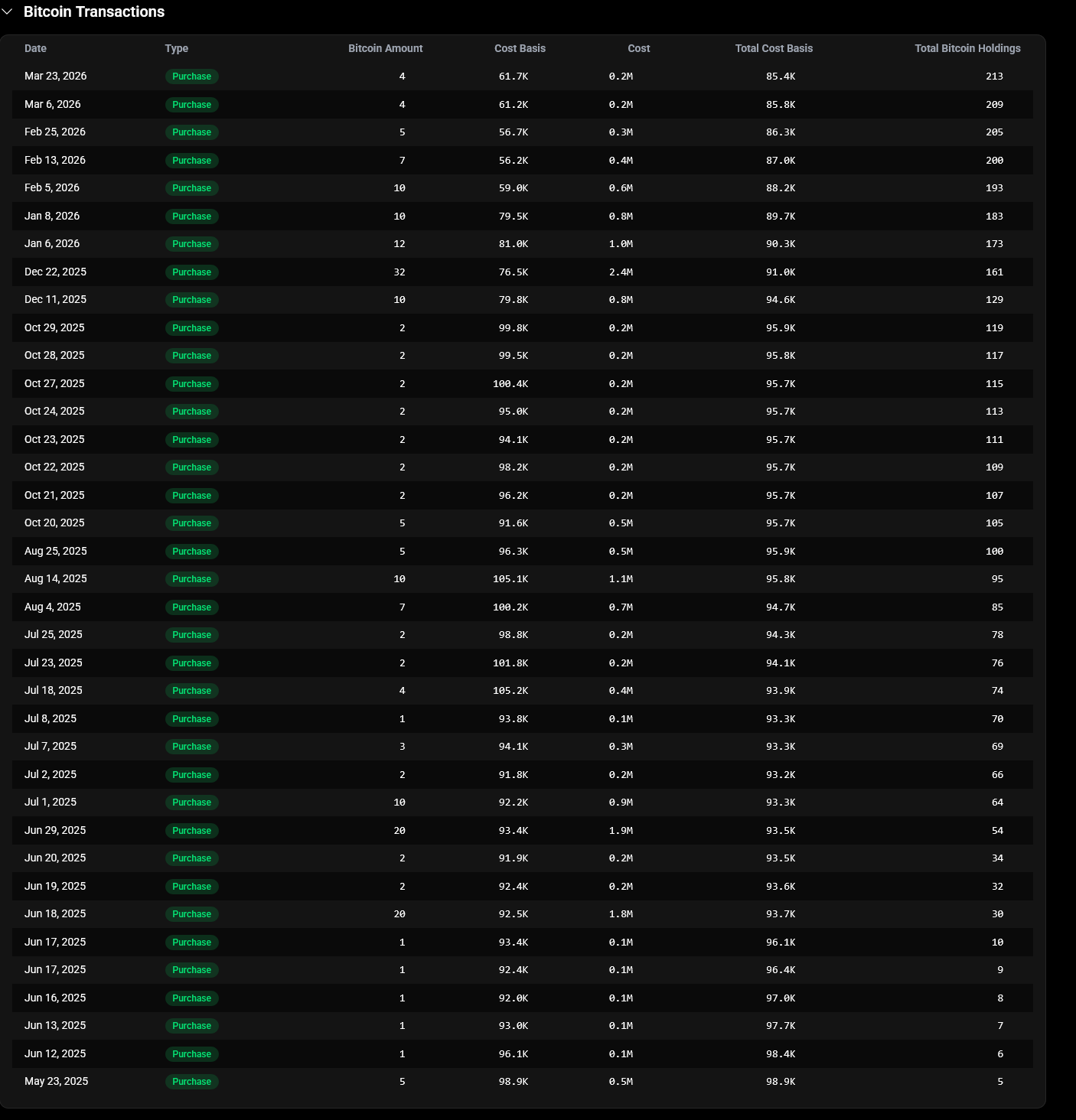Click the 12 bitcoin amount on Jan 6, 2026

click(399, 244)
